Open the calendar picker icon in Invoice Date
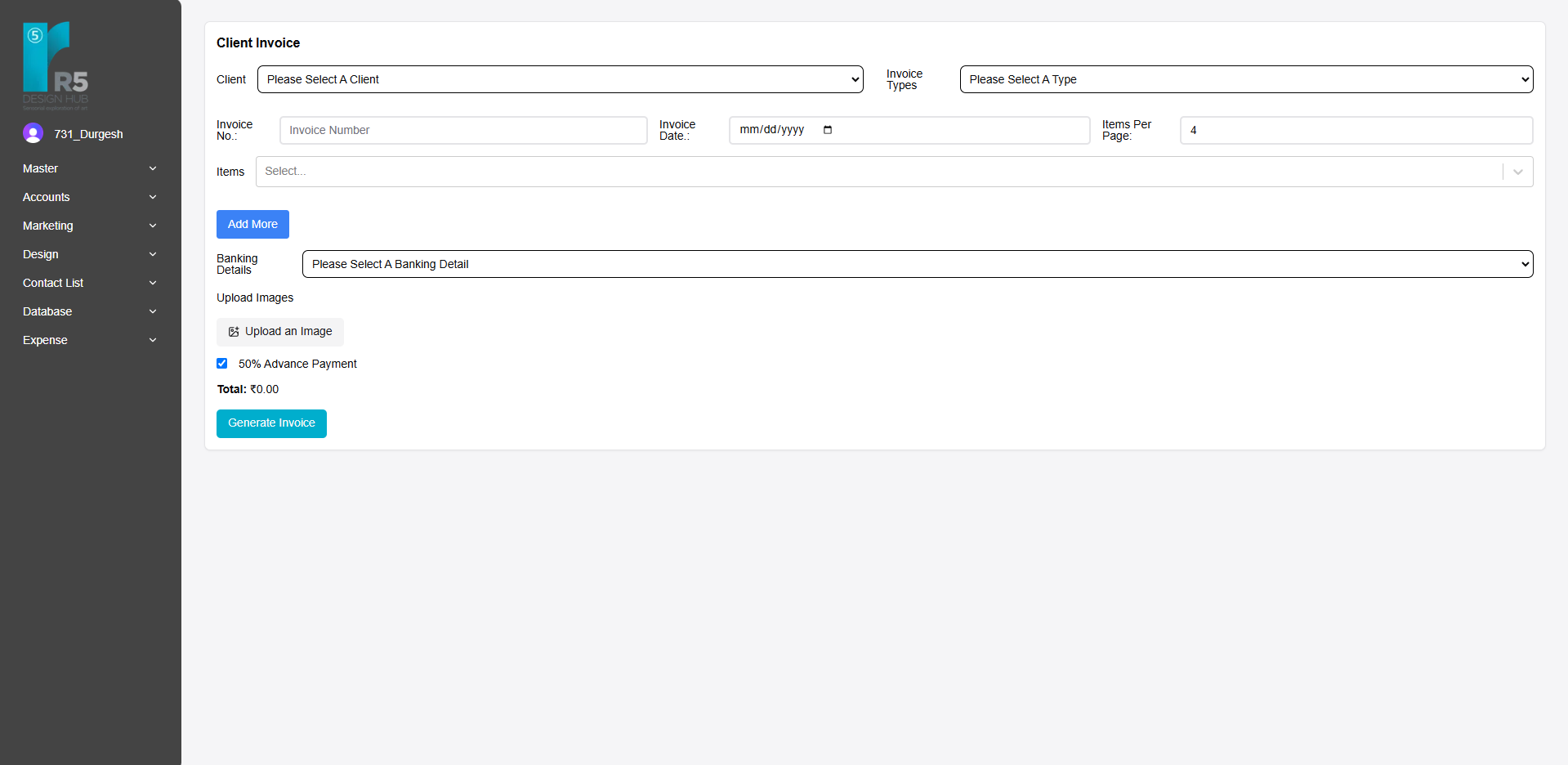 point(828,130)
